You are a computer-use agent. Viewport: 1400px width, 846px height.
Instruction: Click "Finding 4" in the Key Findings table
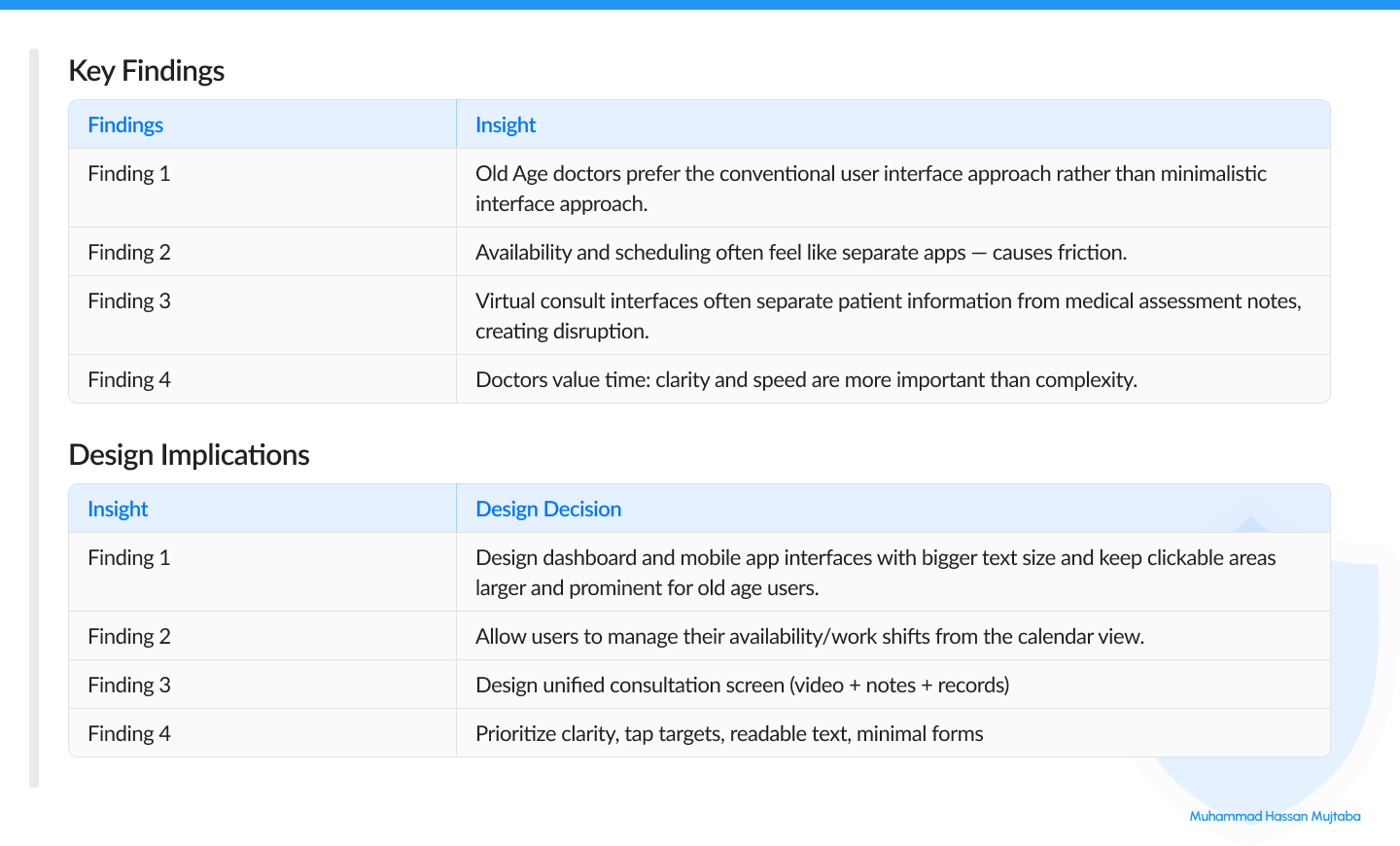pyautogui.click(x=129, y=378)
